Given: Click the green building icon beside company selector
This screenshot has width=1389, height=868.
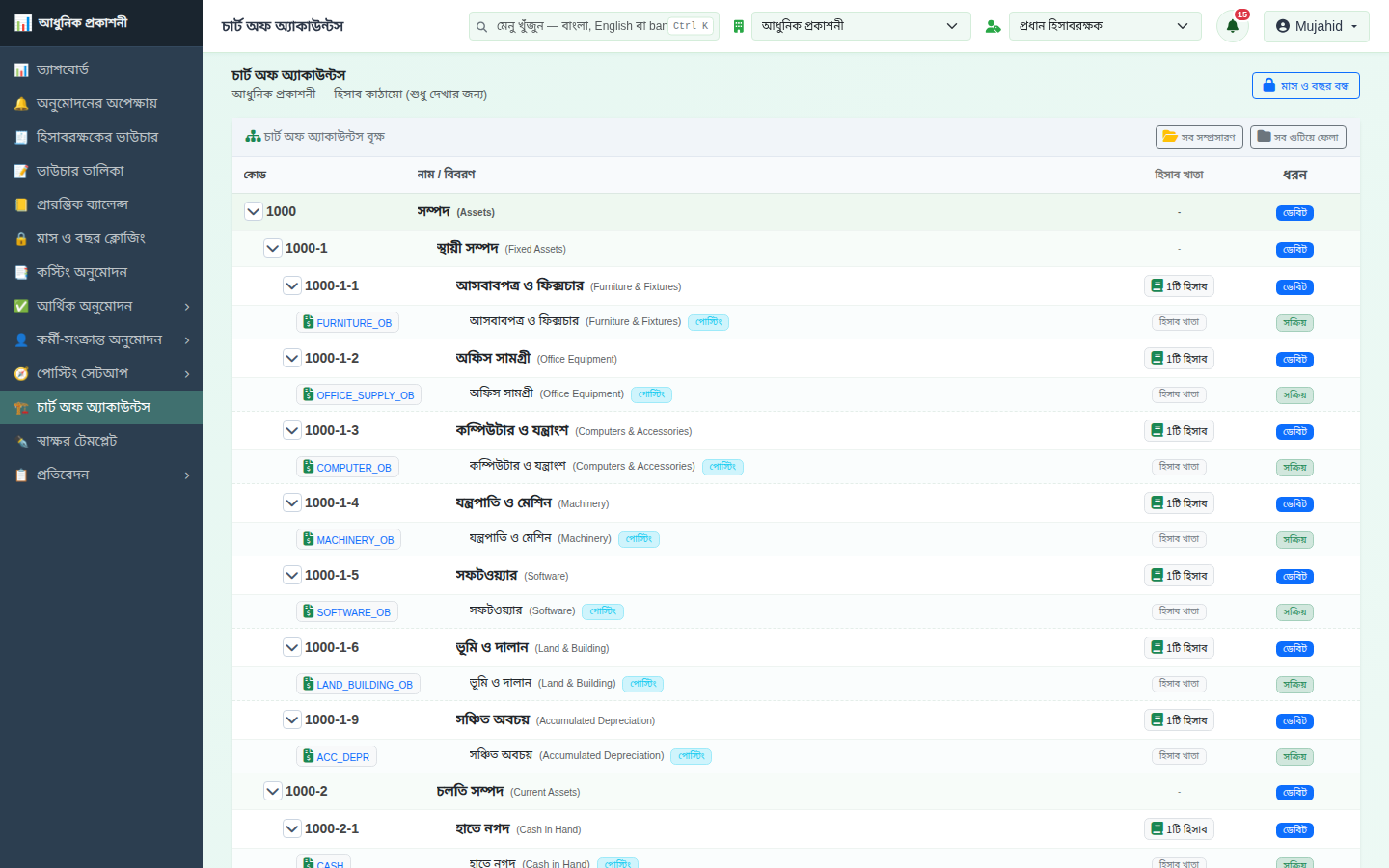Looking at the screenshot, I should click(738, 26).
